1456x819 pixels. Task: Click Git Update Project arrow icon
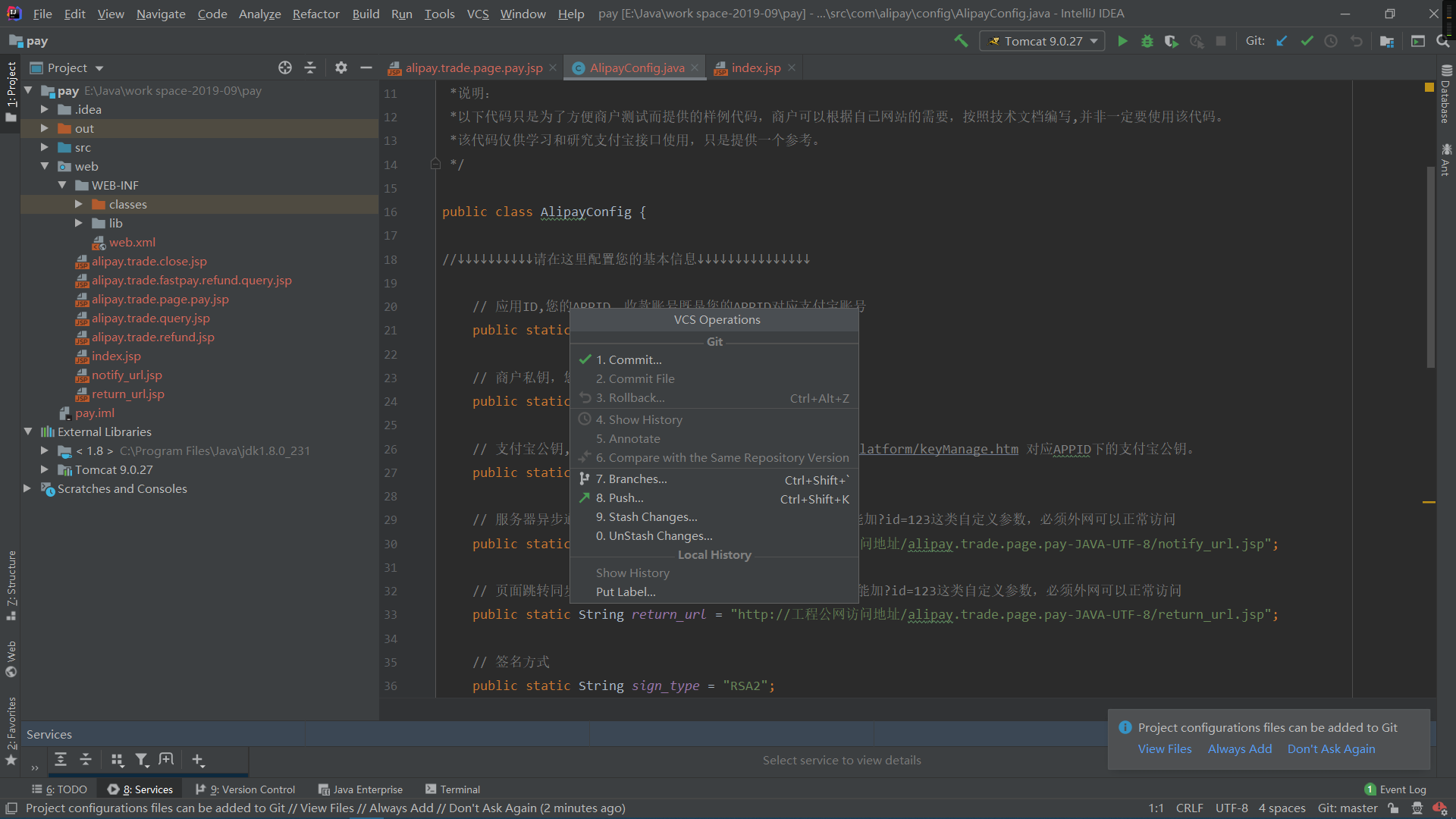point(1282,41)
